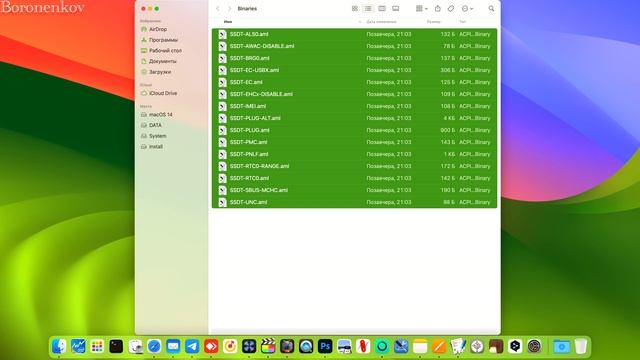The height and width of the screenshot is (360, 640).
Task: Open Рабочий стол in the sidebar
Action: click(x=165, y=51)
